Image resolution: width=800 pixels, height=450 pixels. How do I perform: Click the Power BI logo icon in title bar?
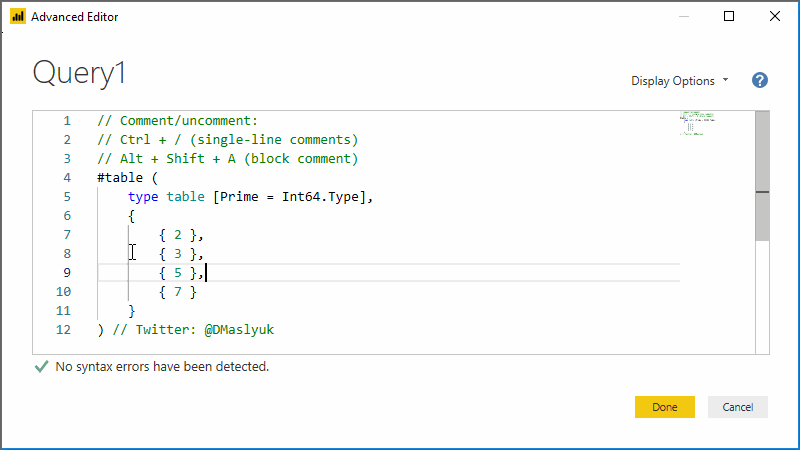pos(18,16)
